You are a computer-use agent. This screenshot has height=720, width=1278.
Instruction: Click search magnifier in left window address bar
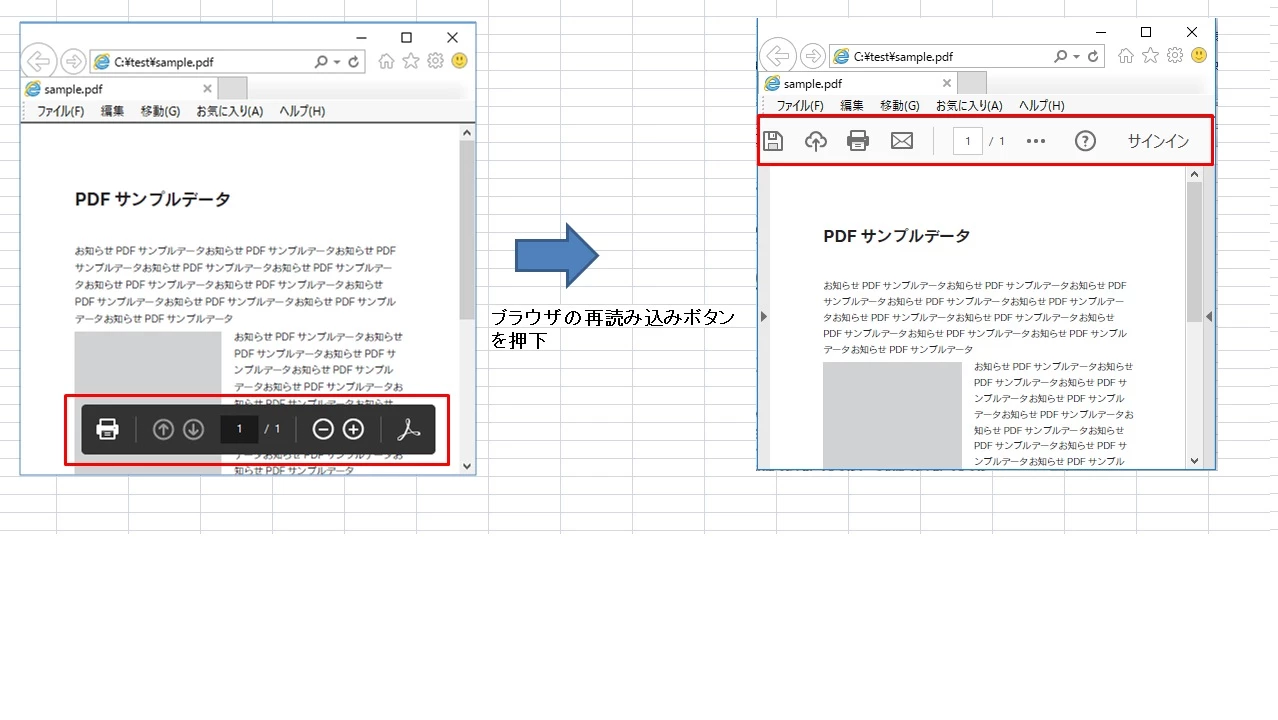point(321,62)
